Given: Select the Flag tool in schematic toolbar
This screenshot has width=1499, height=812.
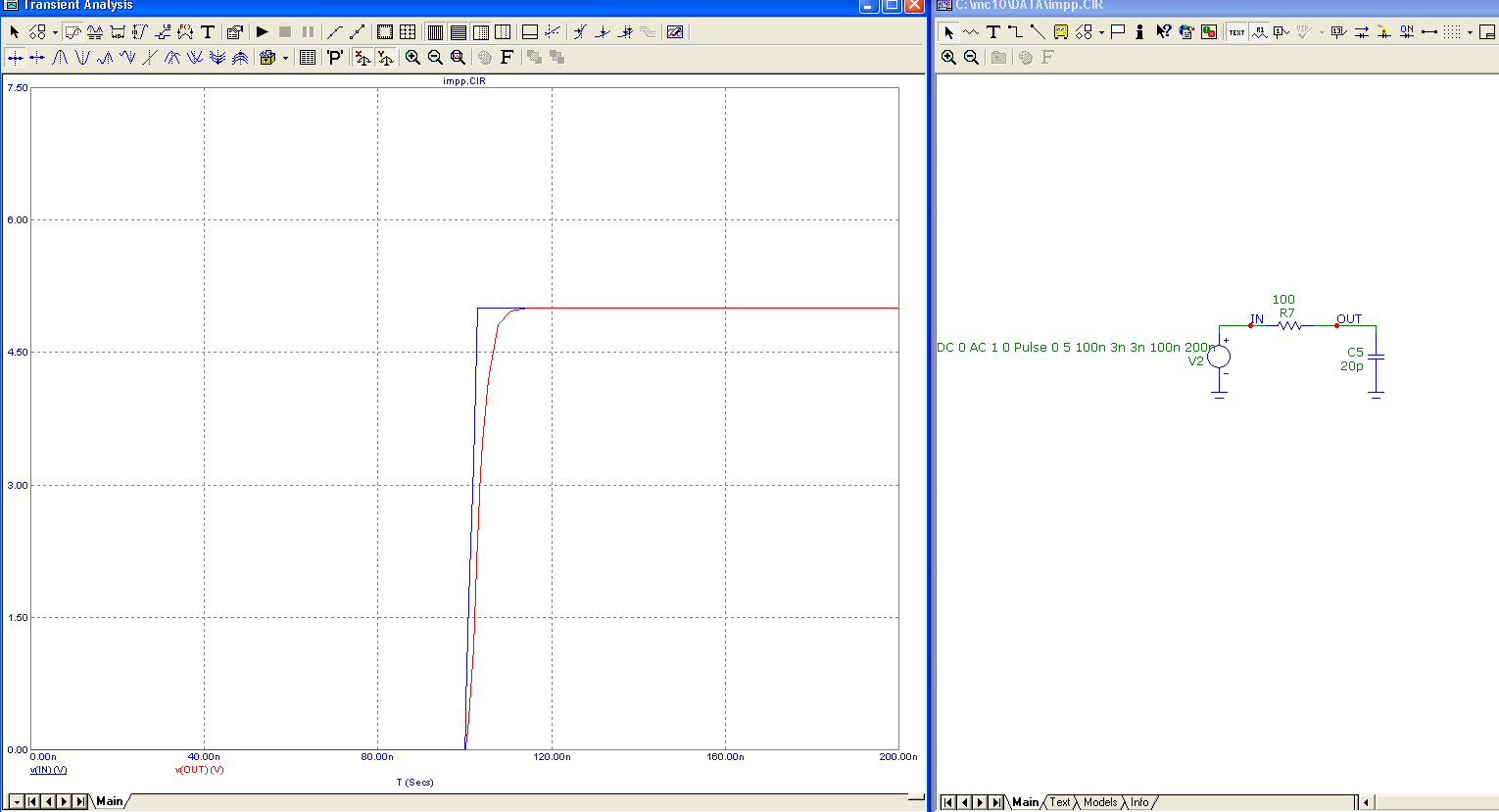Looking at the screenshot, I should (1117, 32).
